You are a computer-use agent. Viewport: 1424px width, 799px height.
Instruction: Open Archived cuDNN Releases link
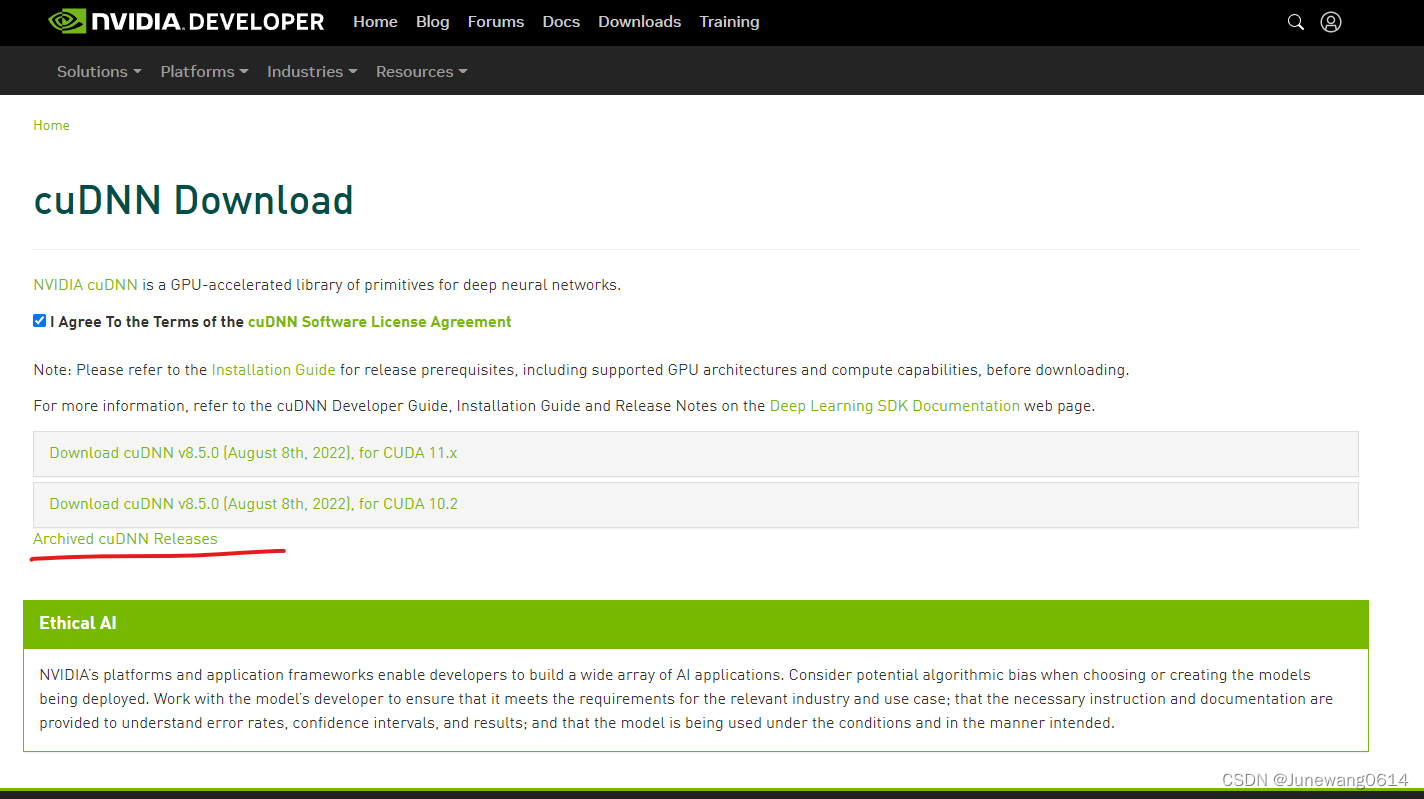(x=125, y=539)
